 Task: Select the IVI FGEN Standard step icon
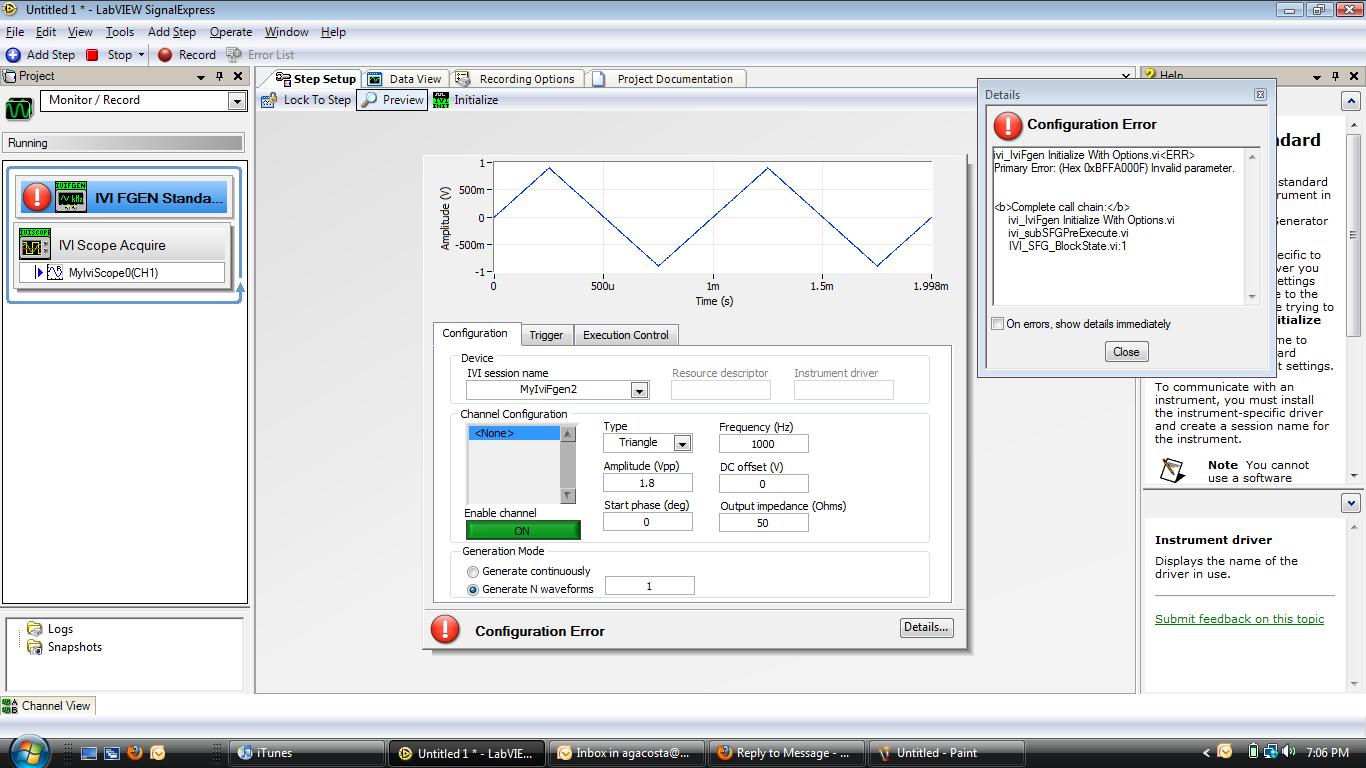pyautogui.click(x=71, y=197)
